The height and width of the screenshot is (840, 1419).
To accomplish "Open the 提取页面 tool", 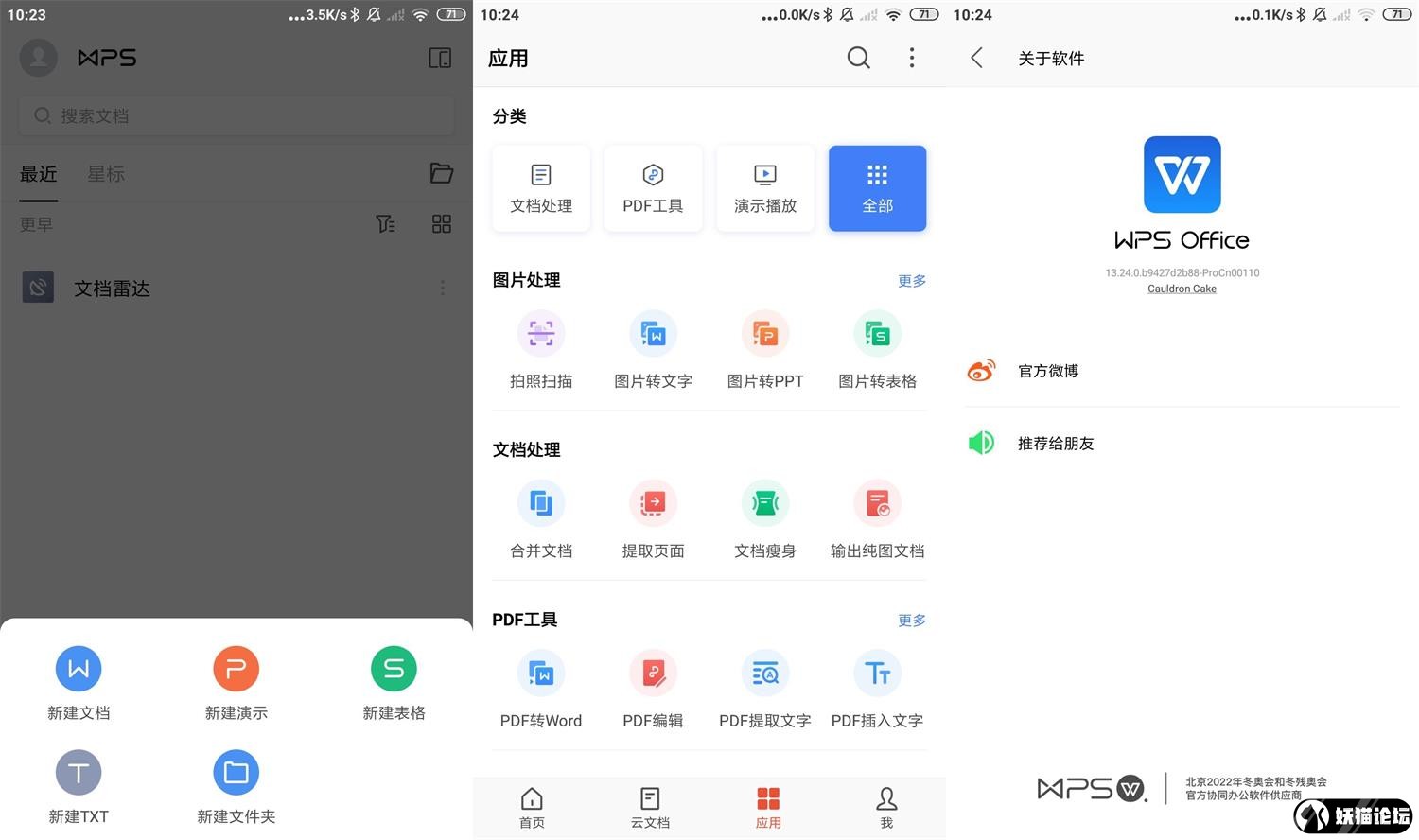I will coord(653,519).
